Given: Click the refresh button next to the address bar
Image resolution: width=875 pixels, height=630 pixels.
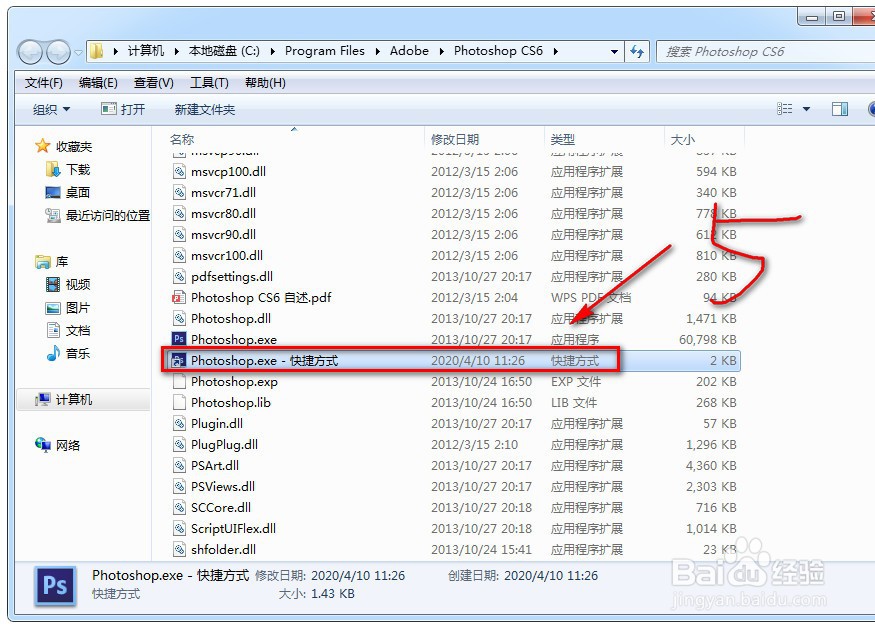Looking at the screenshot, I should (x=637, y=52).
